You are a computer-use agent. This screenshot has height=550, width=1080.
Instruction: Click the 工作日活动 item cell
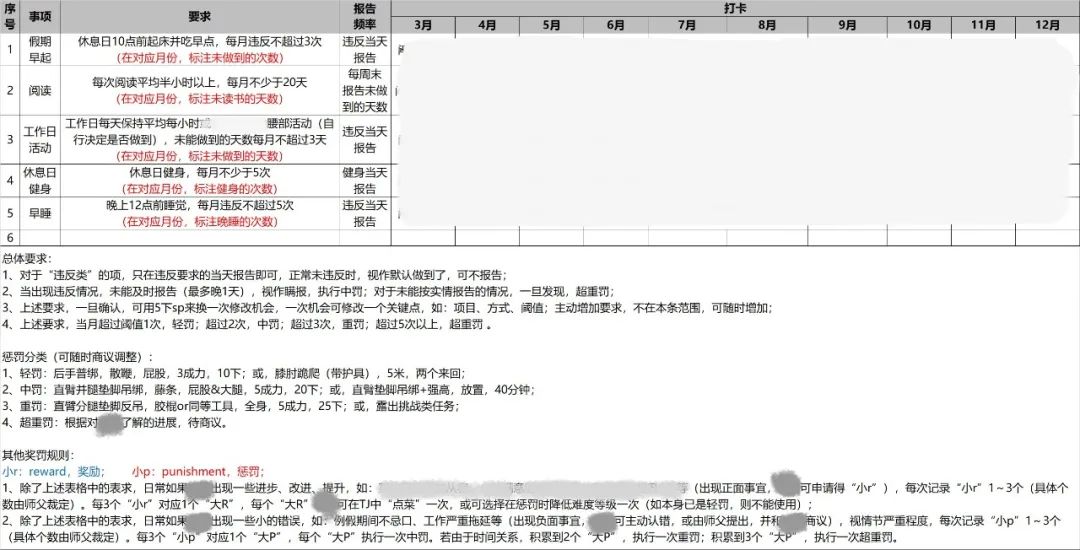(41, 139)
